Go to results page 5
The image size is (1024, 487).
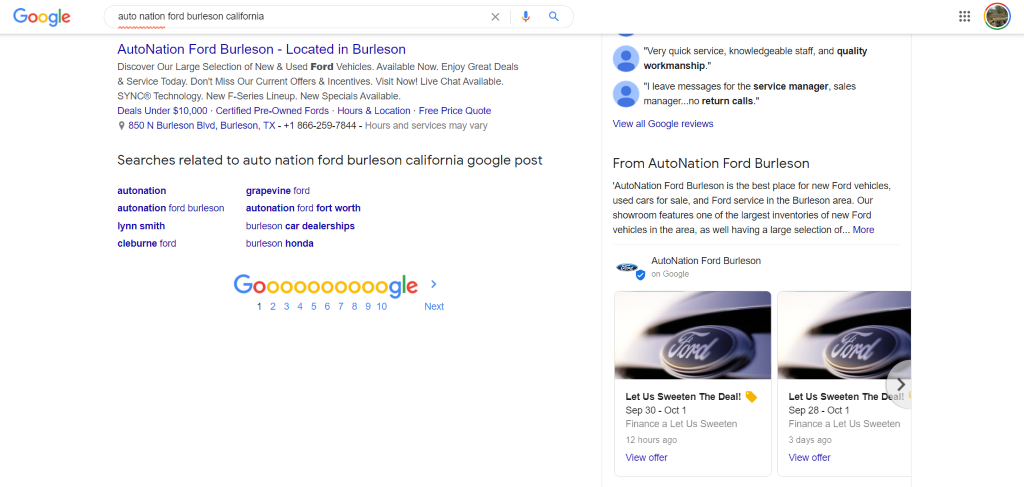tap(313, 307)
